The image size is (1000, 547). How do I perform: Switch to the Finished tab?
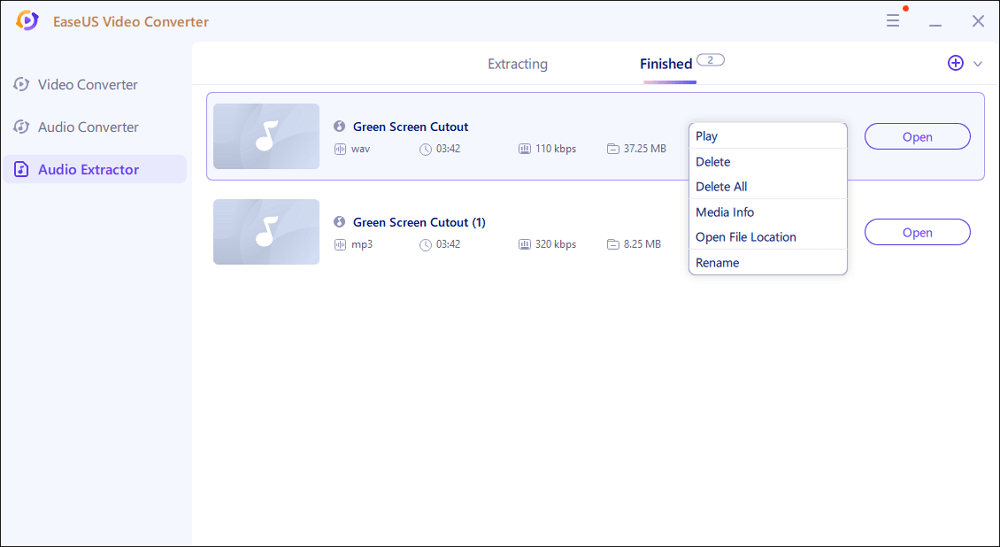666,64
